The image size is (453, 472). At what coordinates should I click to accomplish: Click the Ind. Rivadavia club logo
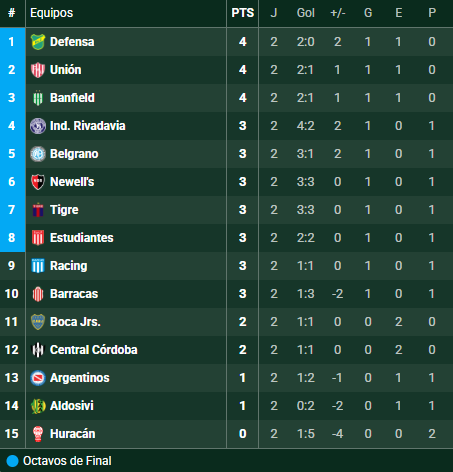(38, 126)
